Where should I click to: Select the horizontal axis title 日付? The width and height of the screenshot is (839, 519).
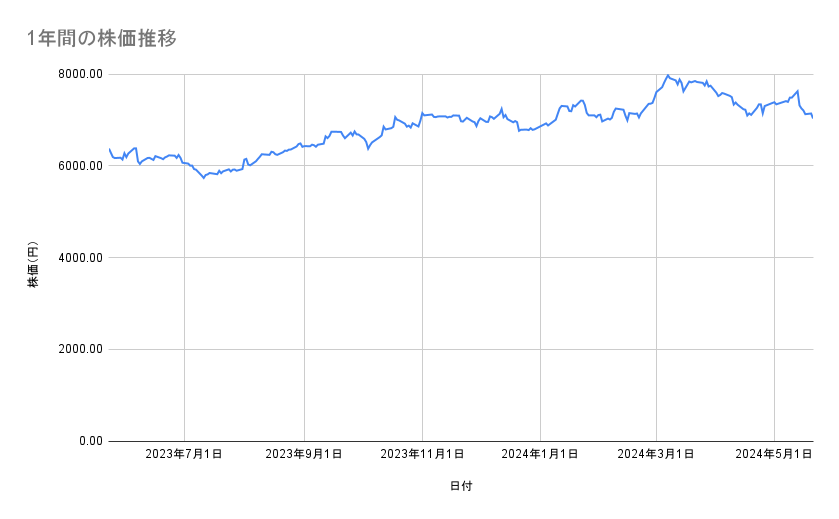click(460, 486)
